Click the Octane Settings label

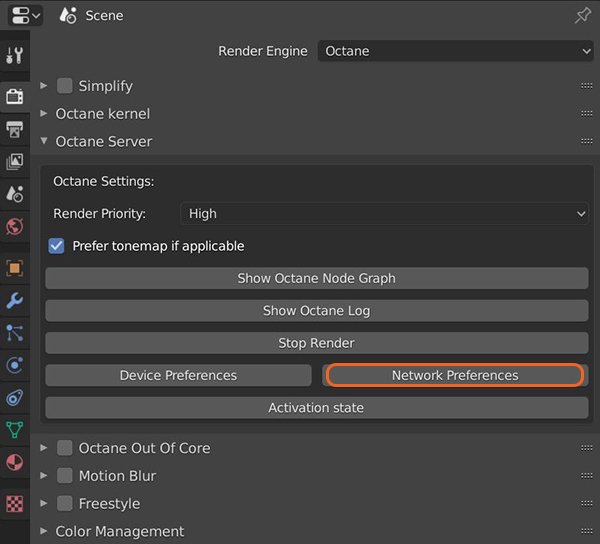[104, 181]
